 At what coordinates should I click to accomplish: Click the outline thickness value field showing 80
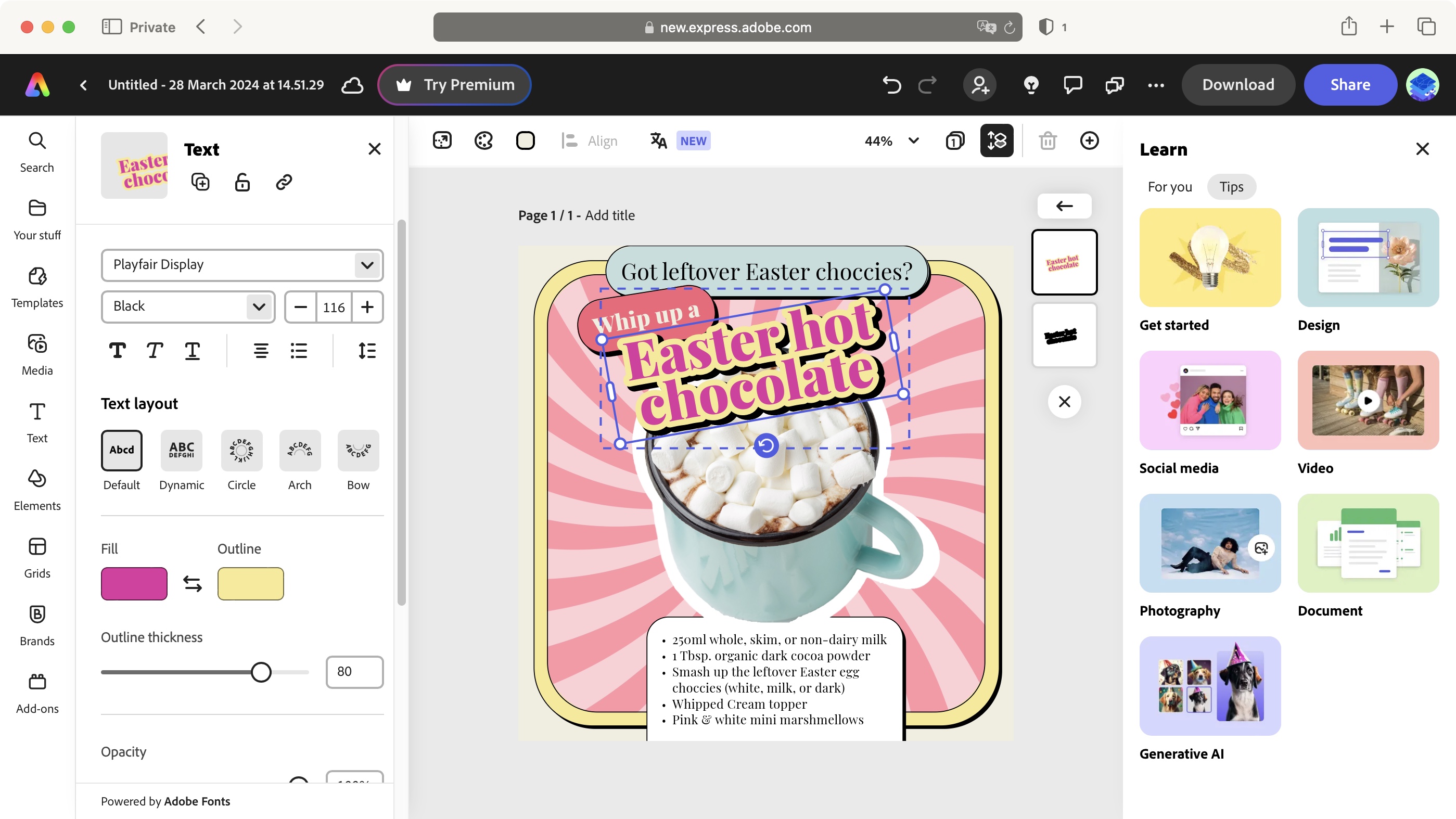click(354, 672)
